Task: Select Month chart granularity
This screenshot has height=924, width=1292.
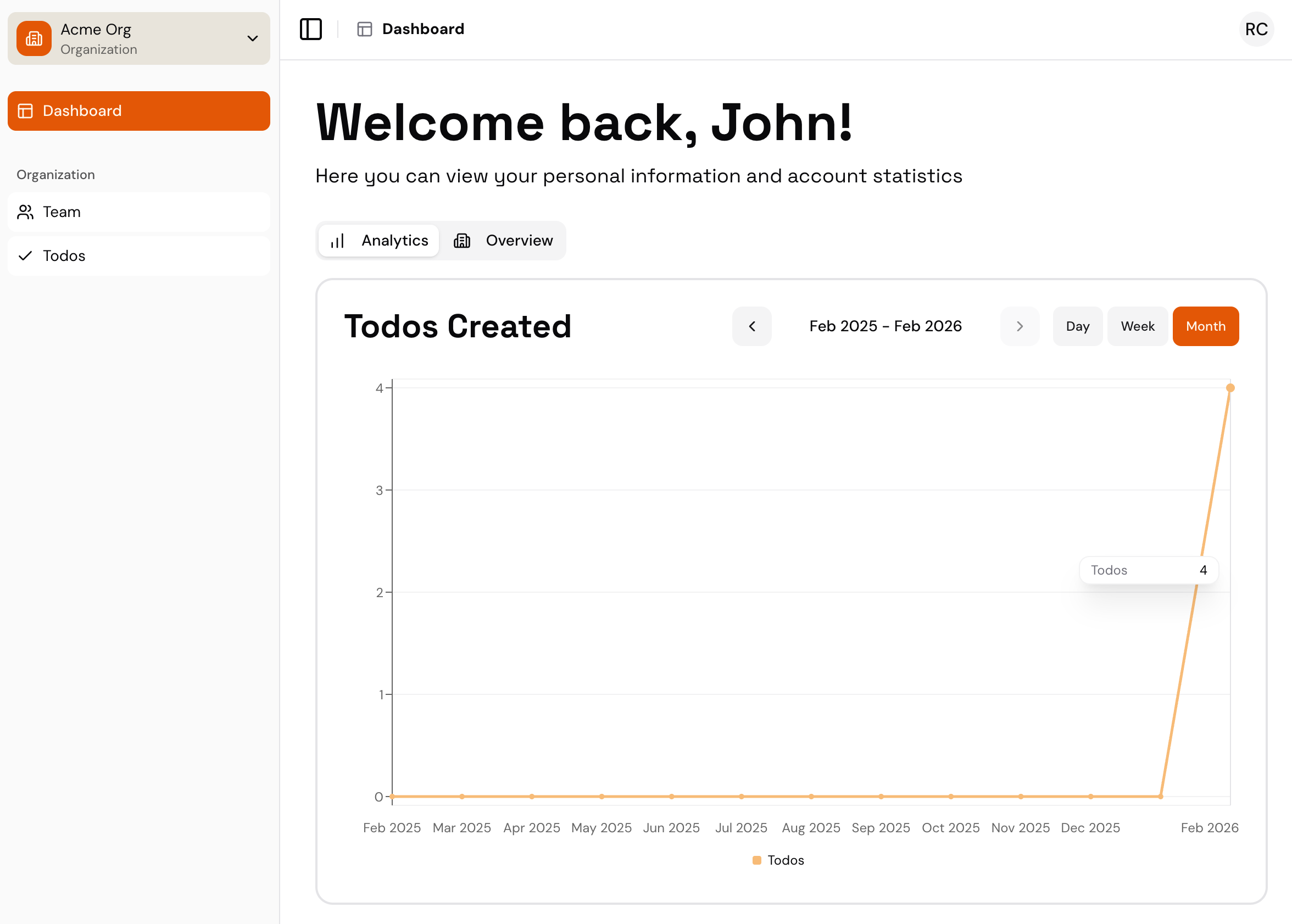Action: point(1205,326)
